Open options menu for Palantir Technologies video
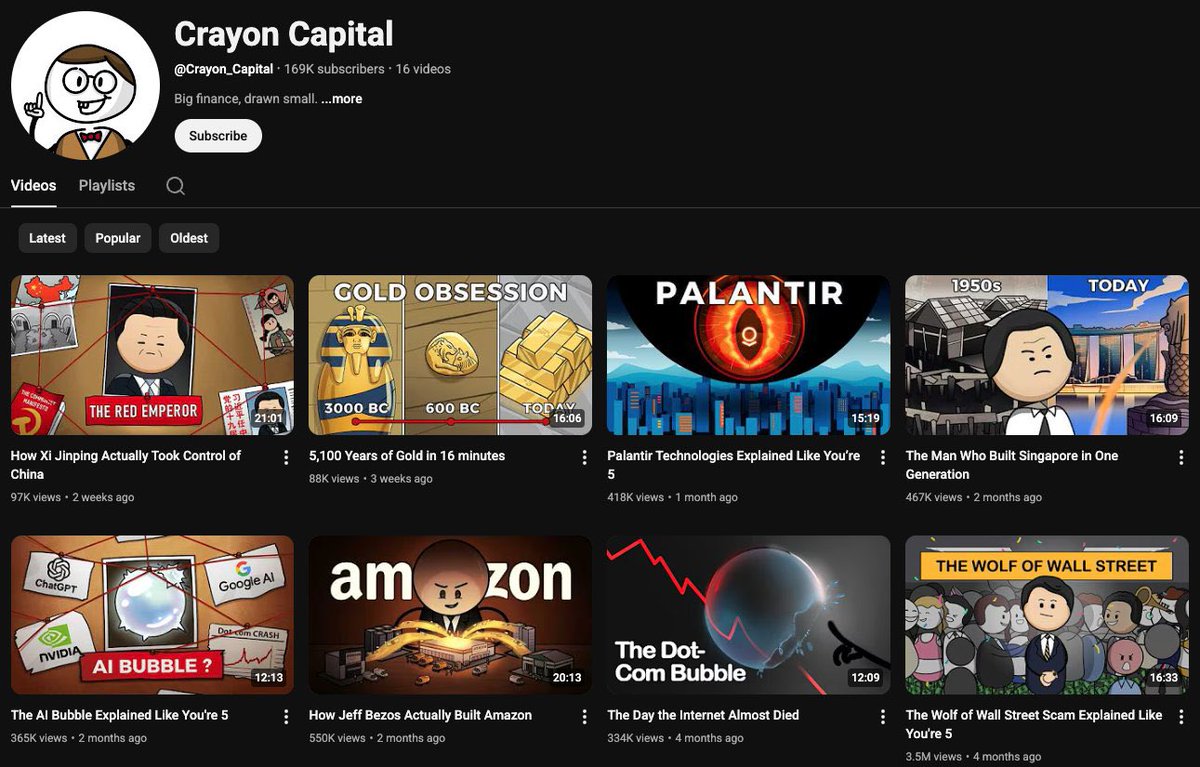Screen dimensions: 1200x767 882,457
